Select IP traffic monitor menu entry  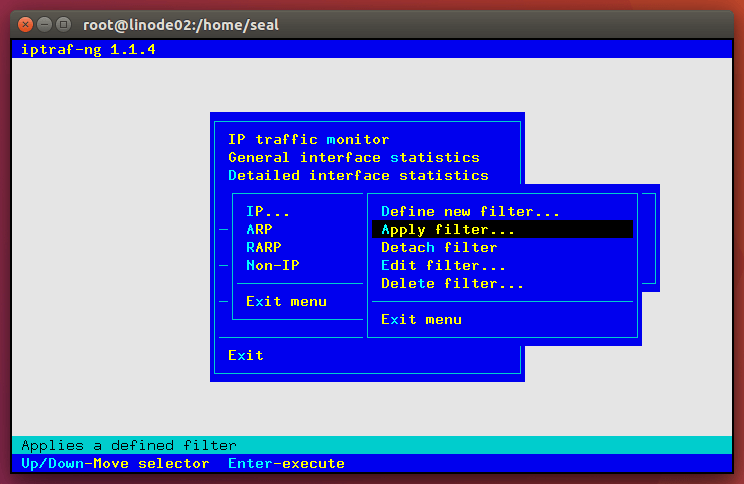[308, 139]
